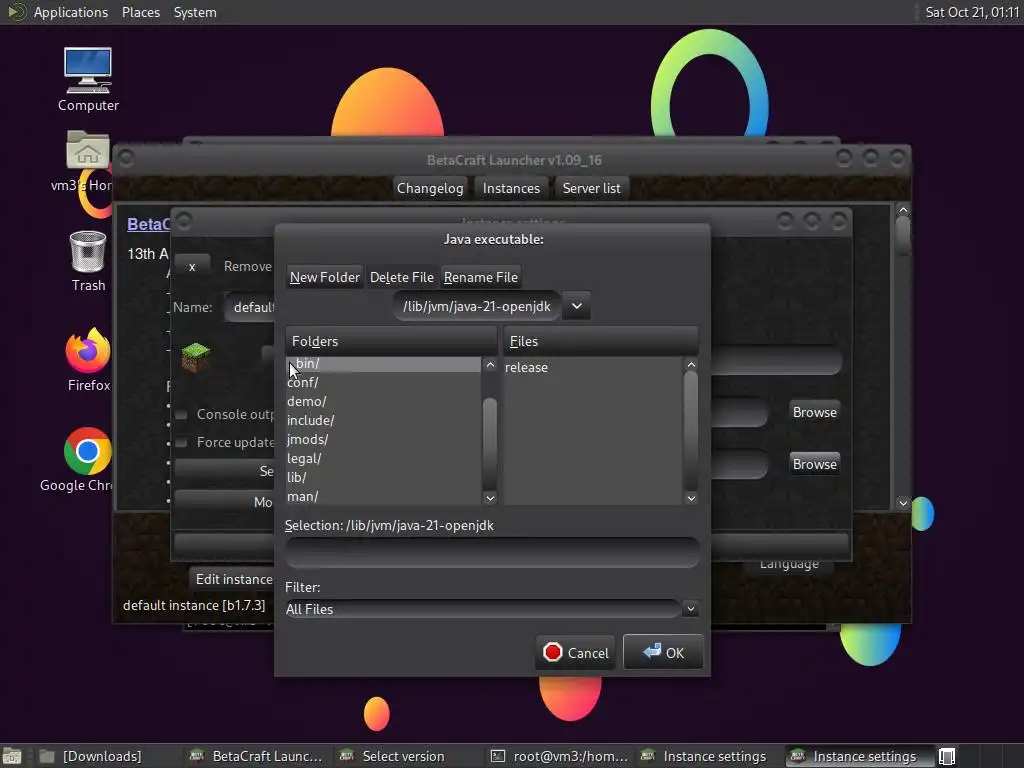Click the Folders column header

pyautogui.click(x=391, y=341)
